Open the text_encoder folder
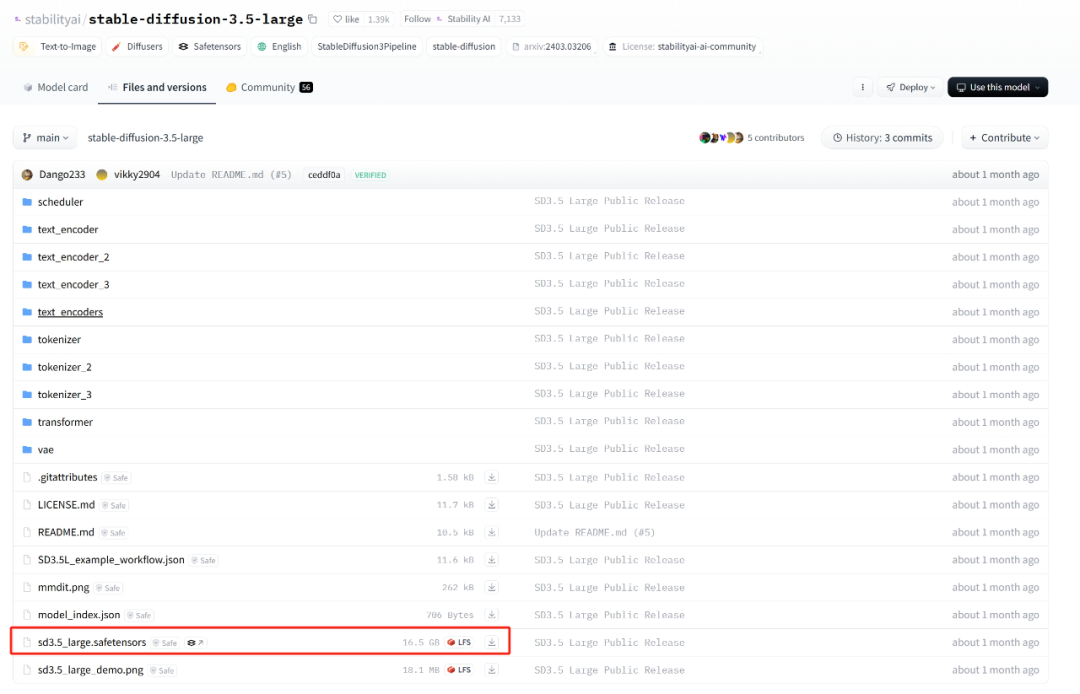Image resolution: width=1080 pixels, height=694 pixels. (68, 230)
